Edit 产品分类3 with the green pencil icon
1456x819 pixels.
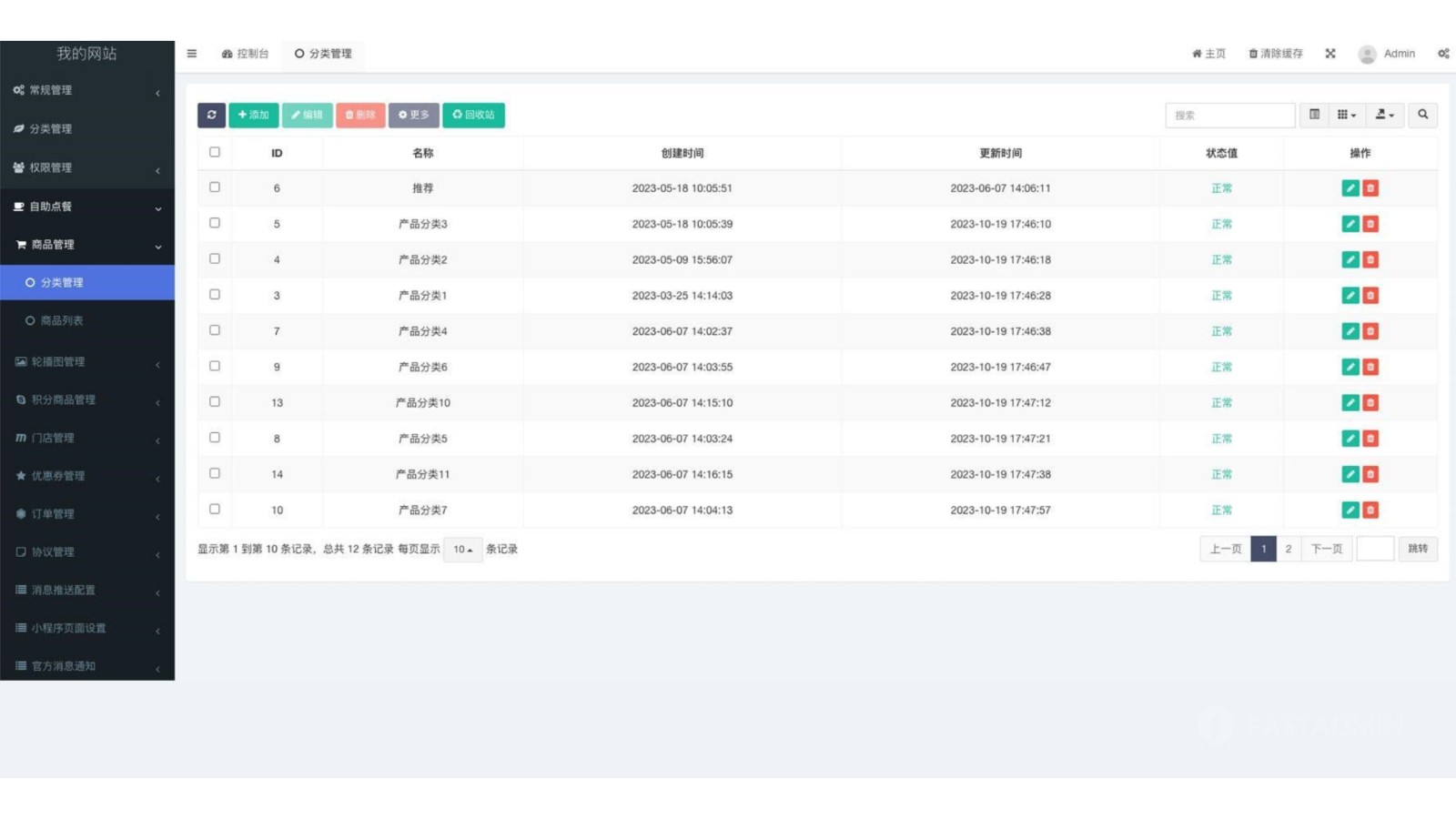[x=1350, y=224]
